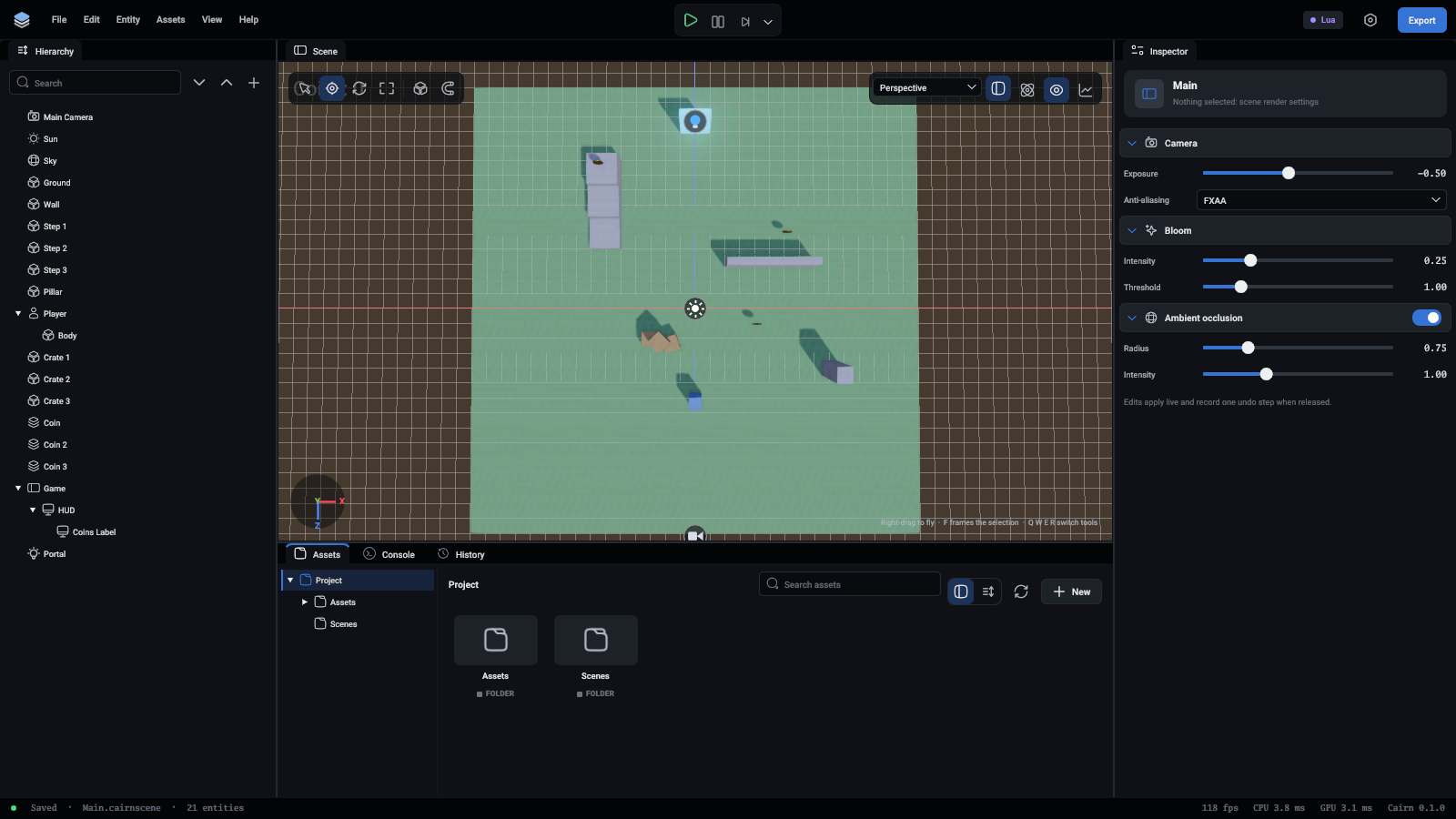The height and width of the screenshot is (819, 1456).
Task: Refresh the assets browser
Action: (x=1021, y=591)
